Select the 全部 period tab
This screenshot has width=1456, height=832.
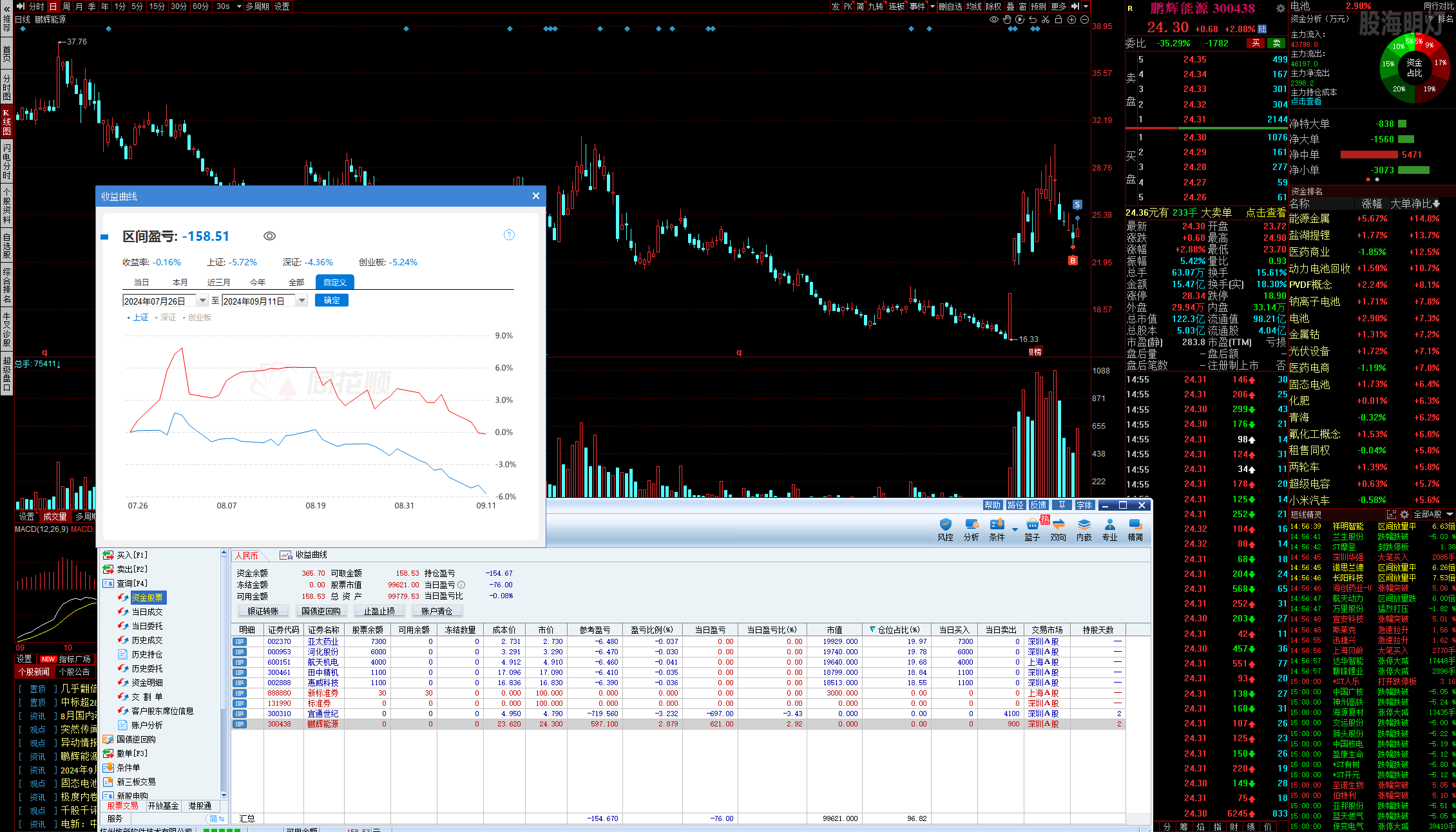[296, 282]
